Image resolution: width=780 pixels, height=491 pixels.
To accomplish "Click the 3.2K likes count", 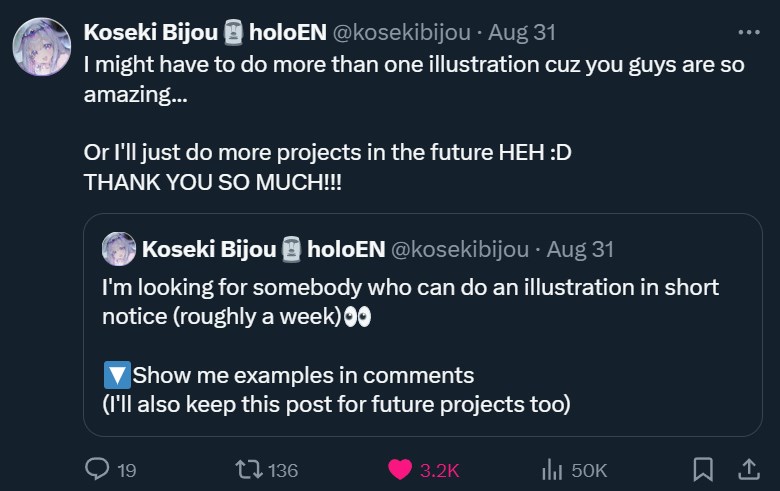I will click(x=439, y=470).
